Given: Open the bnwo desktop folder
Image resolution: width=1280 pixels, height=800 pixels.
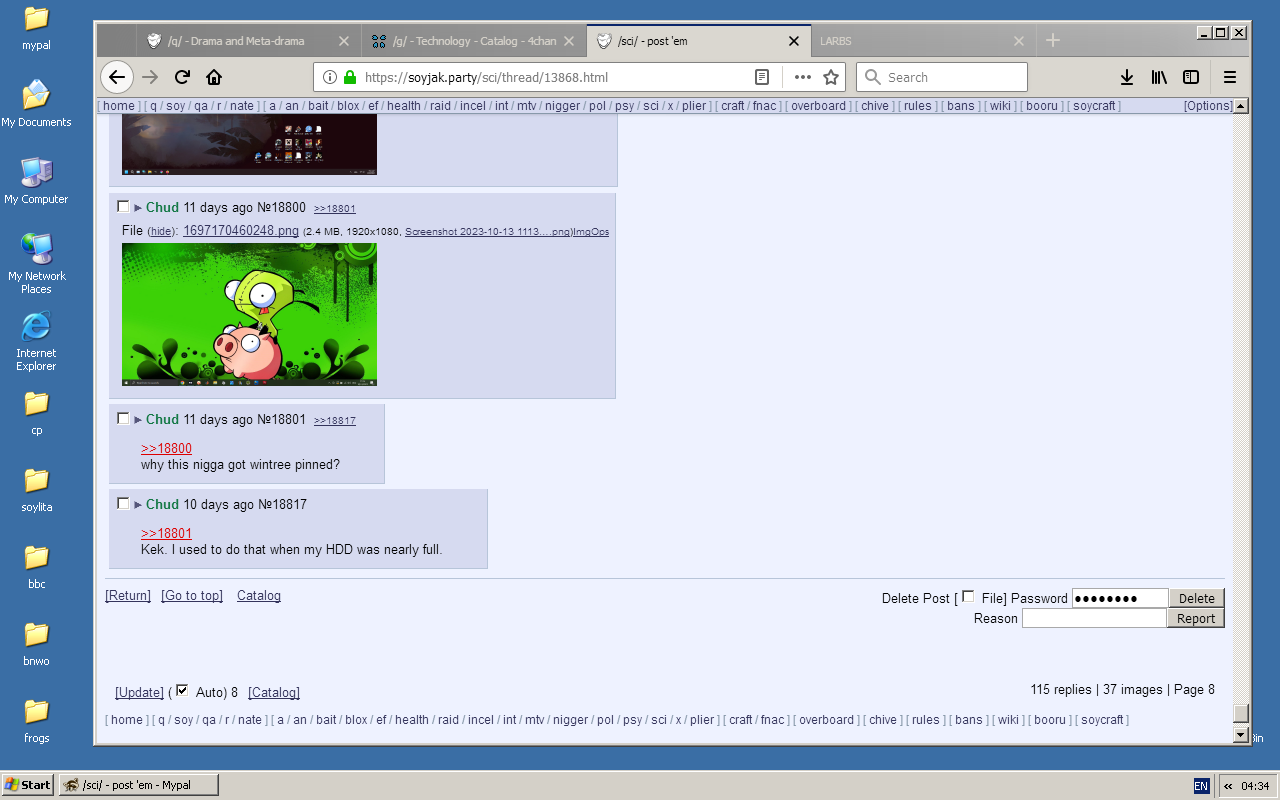Looking at the screenshot, I should pyautogui.click(x=36, y=643).
